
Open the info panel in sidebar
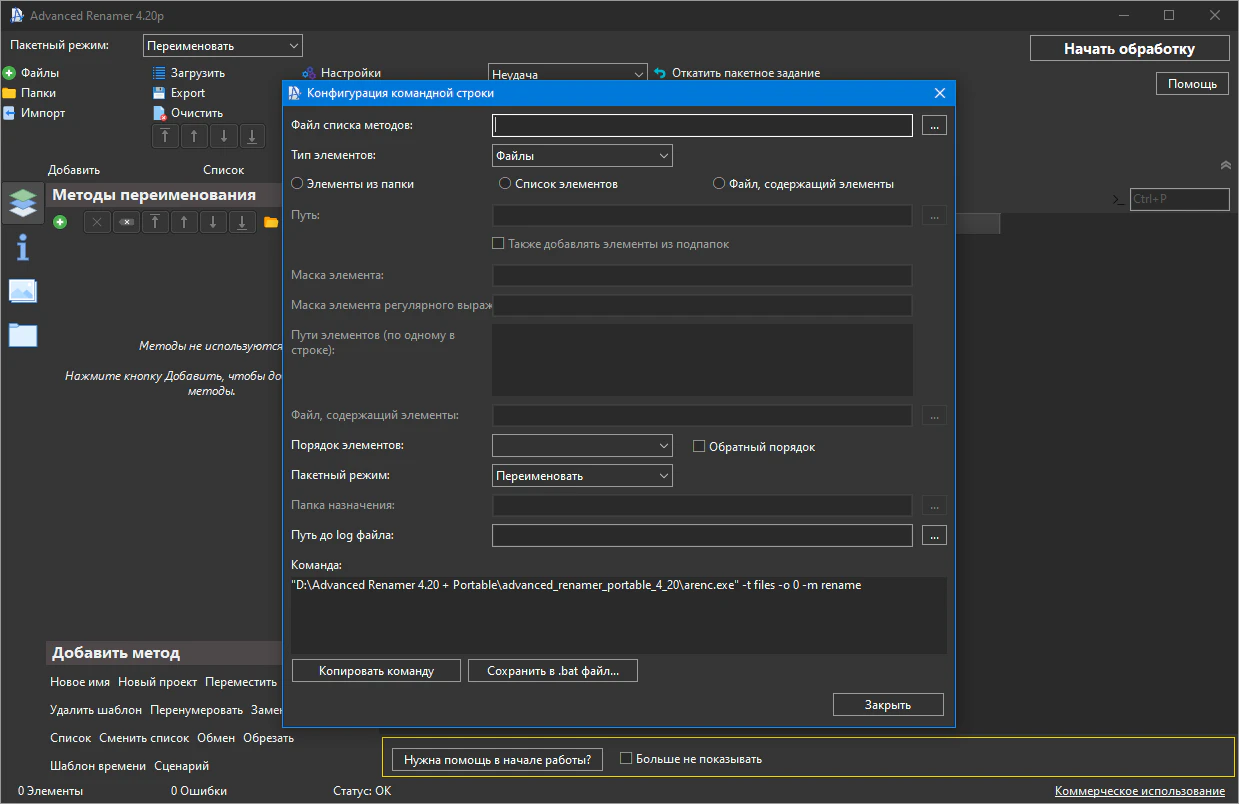point(22,246)
